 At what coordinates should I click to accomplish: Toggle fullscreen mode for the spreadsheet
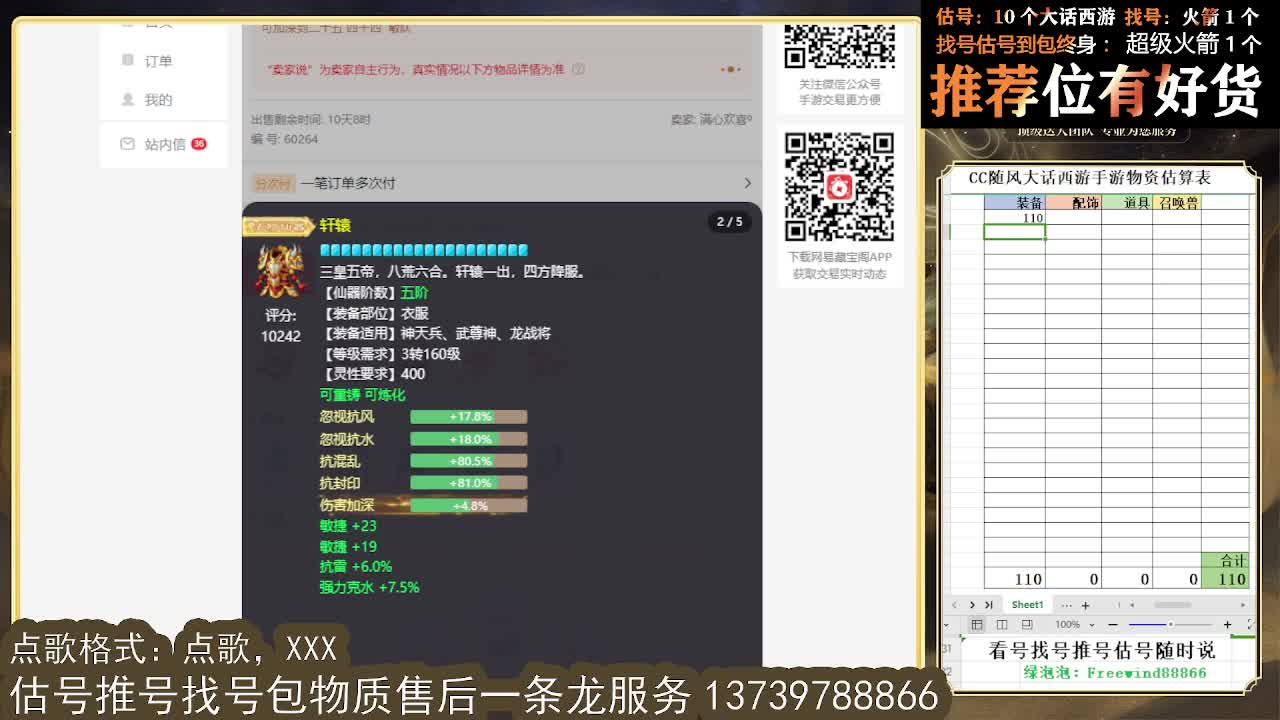[x=1250, y=624]
